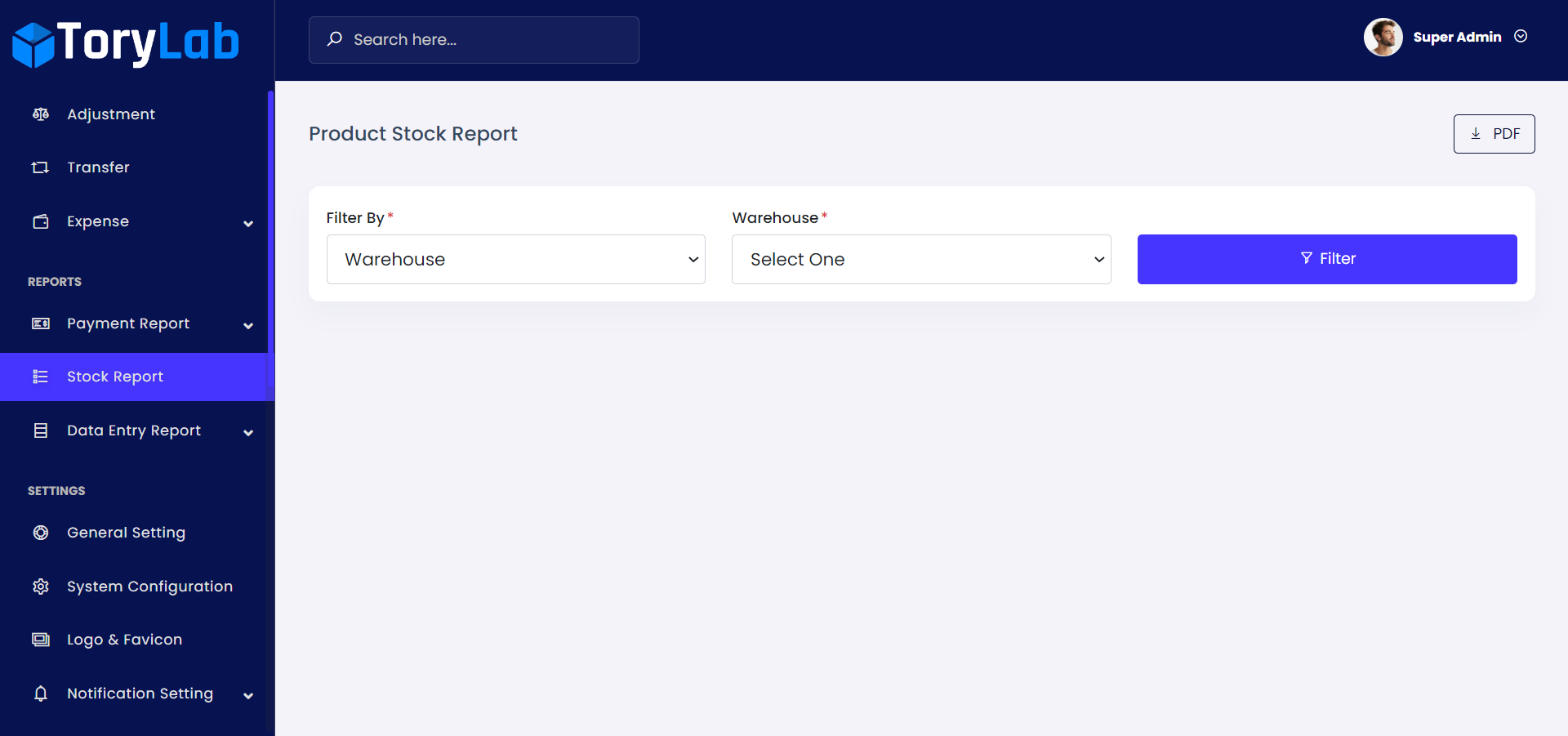1568x736 pixels.
Task: Click the SETTINGS section label
Action: tap(56, 491)
